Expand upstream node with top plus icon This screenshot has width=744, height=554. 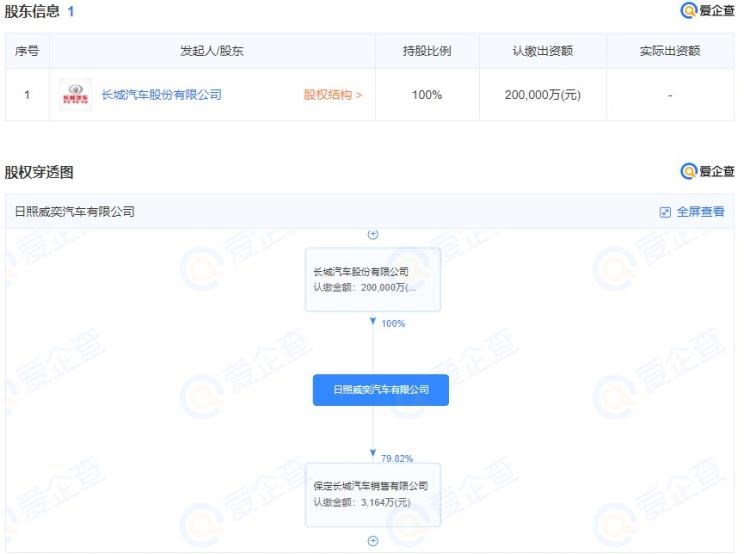pyautogui.click(x=373, y=234)
